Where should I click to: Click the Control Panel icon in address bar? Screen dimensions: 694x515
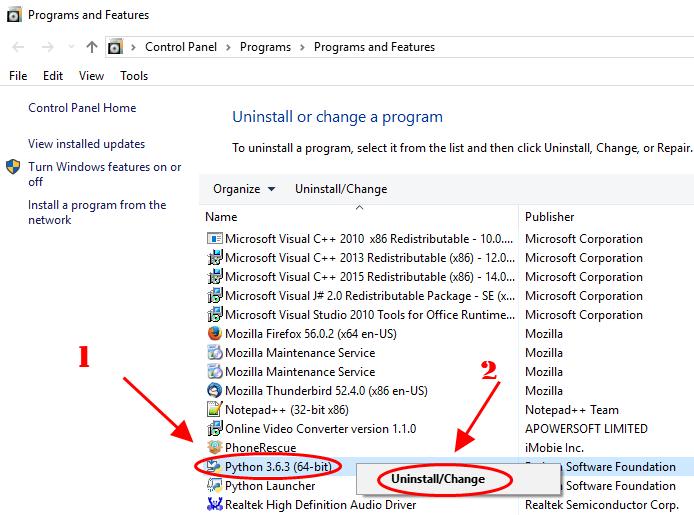115,47
